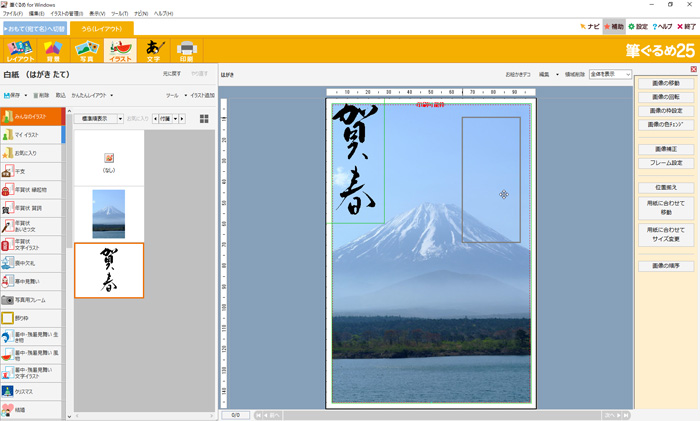Screen dimensions: 700x421
Task: Open the ヘルプ (Help) question mark icon
Action: click(x=663, y=27)
